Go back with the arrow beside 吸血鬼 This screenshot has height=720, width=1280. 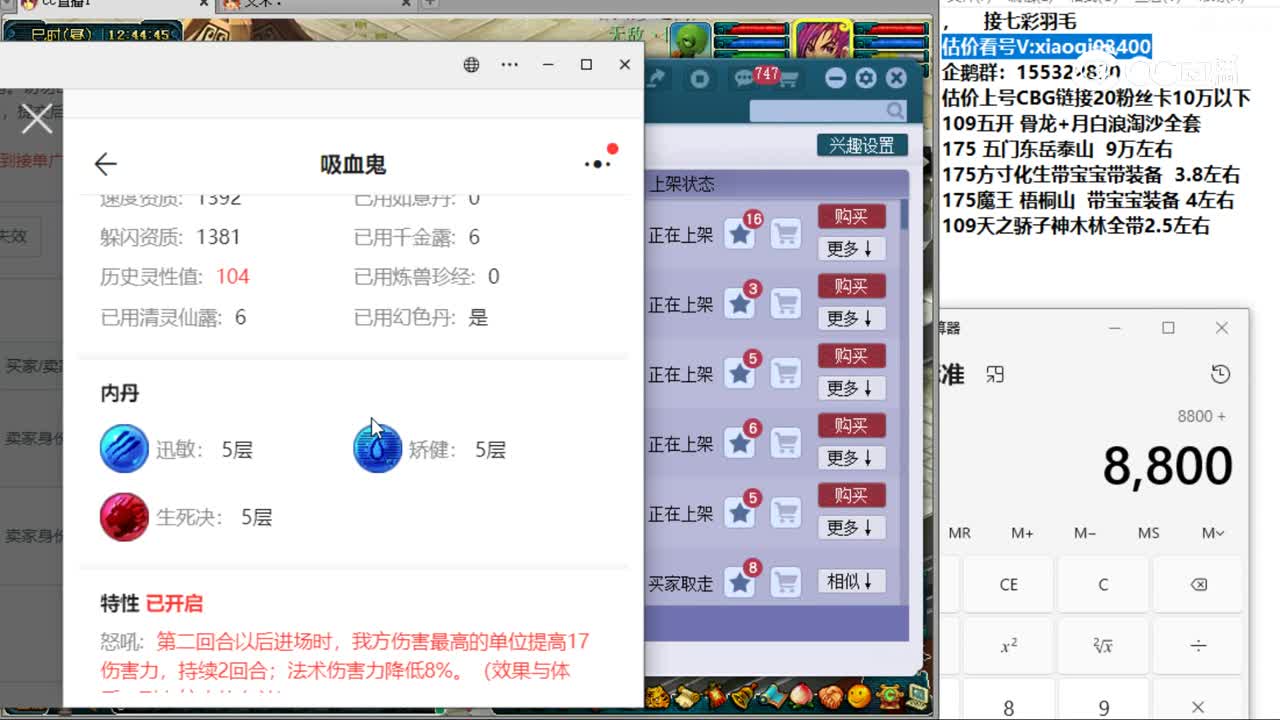click(x=105, y=164)
